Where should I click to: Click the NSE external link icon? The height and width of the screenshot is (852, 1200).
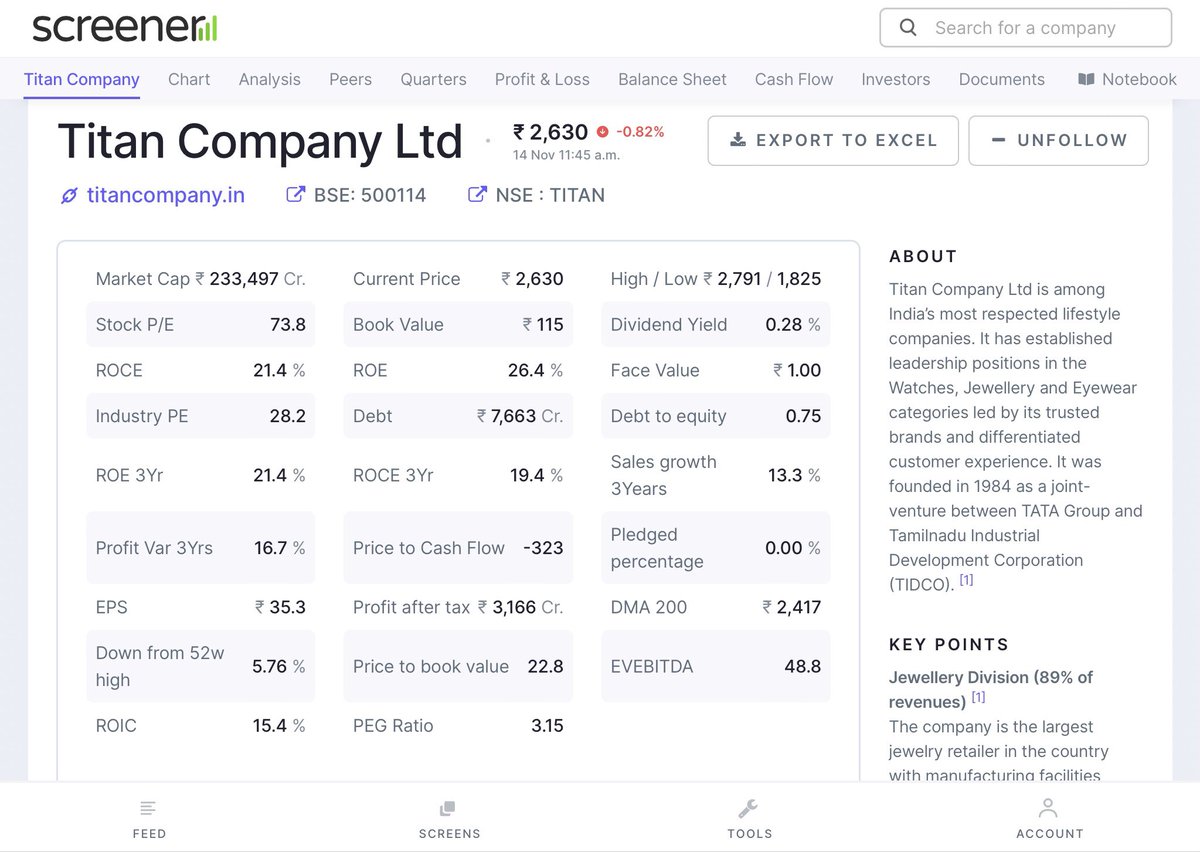click(x=478, y=194)
